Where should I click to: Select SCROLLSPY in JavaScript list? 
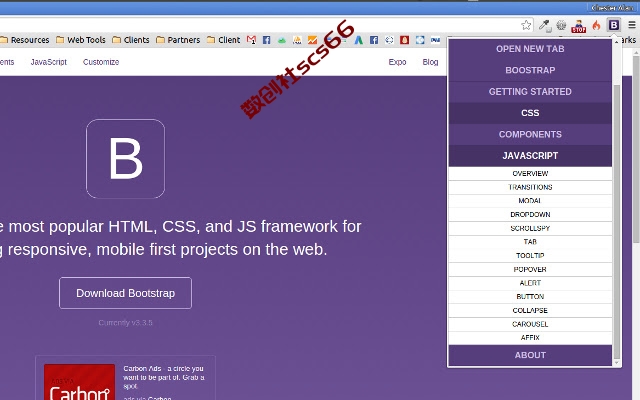pos(530,228)
